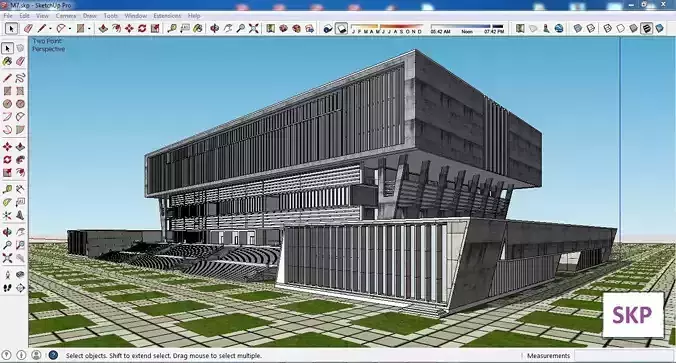Open the Arc tool dropdown arrow
676x363 pixels.
click(x=70, y=29)
